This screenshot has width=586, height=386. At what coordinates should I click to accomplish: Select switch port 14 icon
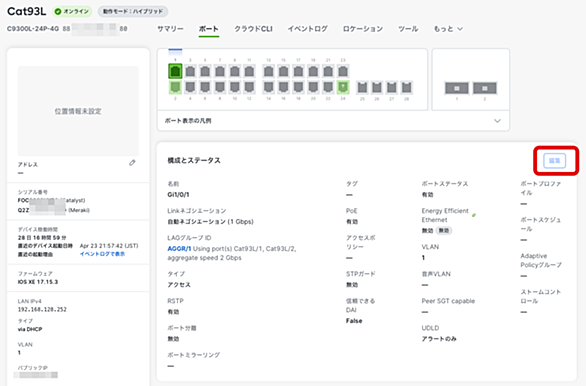tap(269, 87)
